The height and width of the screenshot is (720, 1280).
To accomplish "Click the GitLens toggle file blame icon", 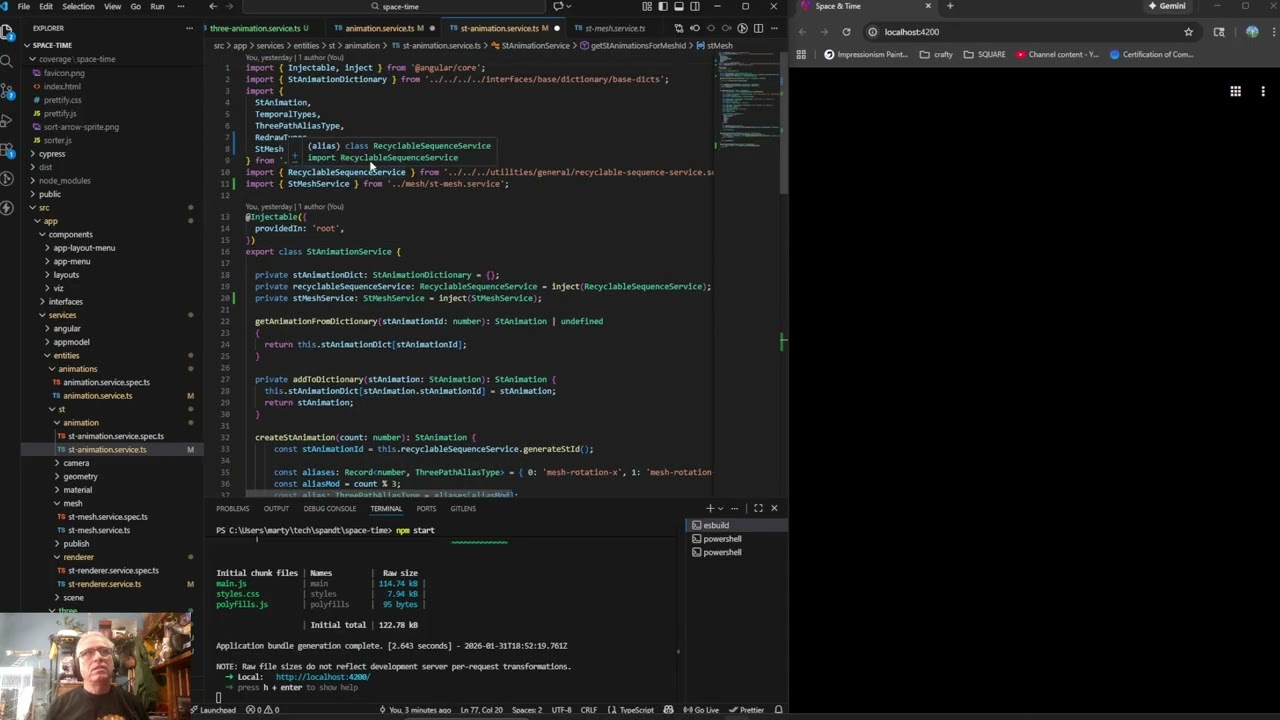I will 742,28.
